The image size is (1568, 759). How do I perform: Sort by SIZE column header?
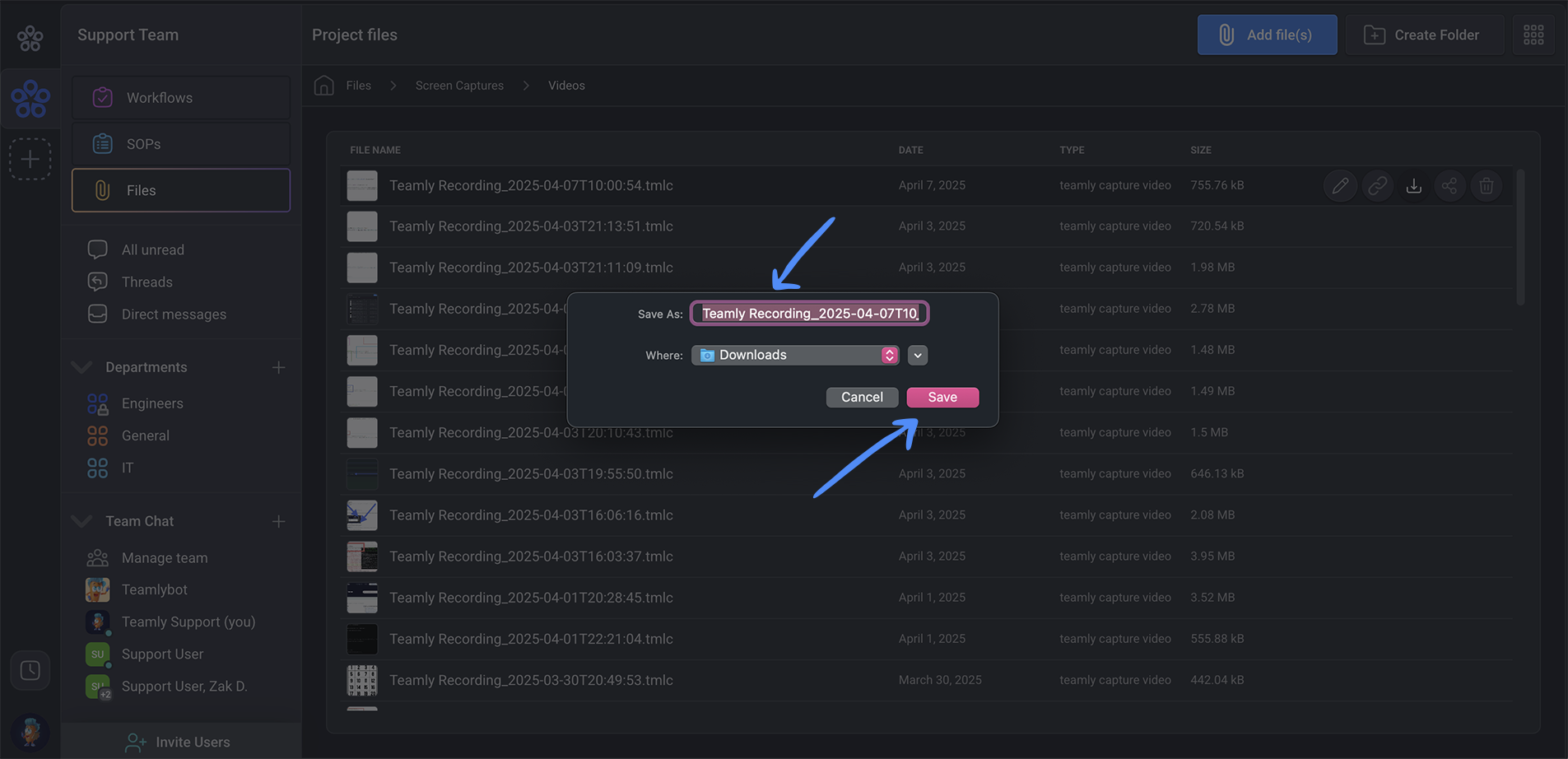pyautogui.click(x=1201, y=150)
